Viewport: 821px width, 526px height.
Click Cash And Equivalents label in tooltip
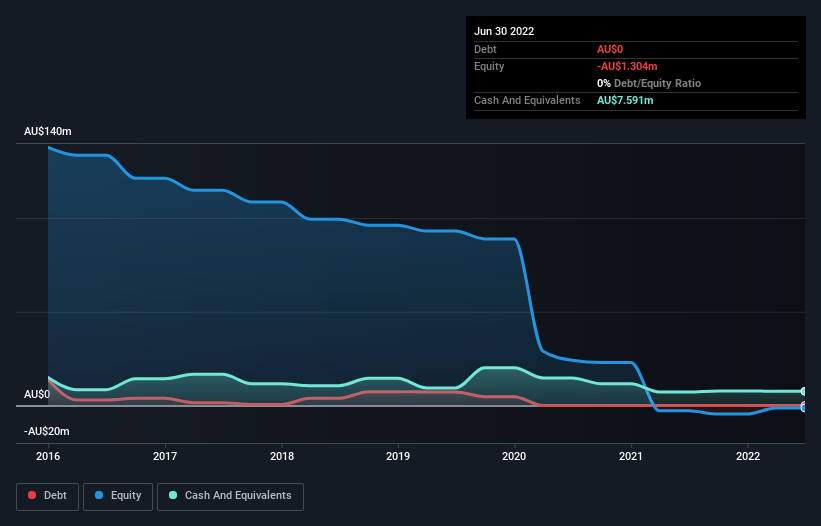pos(527,100)
